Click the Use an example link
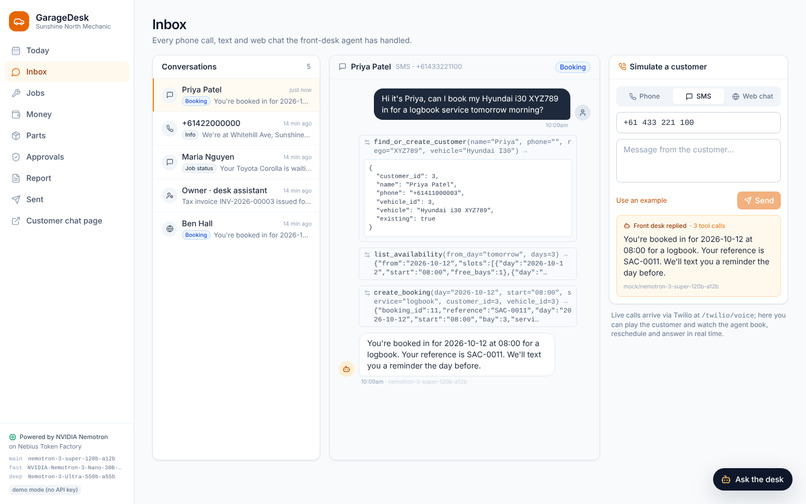Screen dimensions: 806x504 click(642, 201)
